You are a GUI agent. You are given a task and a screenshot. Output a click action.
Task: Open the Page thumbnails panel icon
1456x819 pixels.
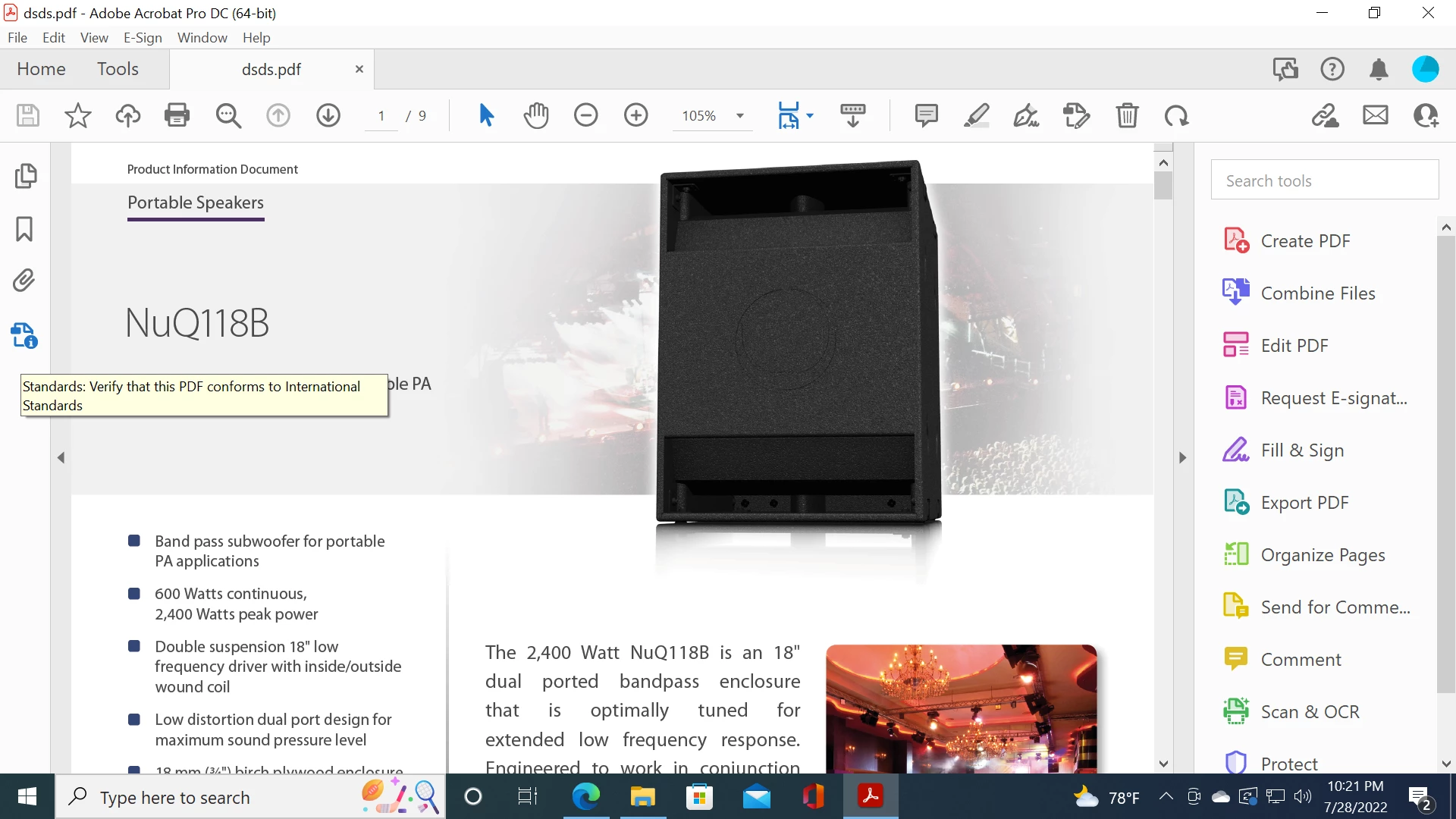25,176
